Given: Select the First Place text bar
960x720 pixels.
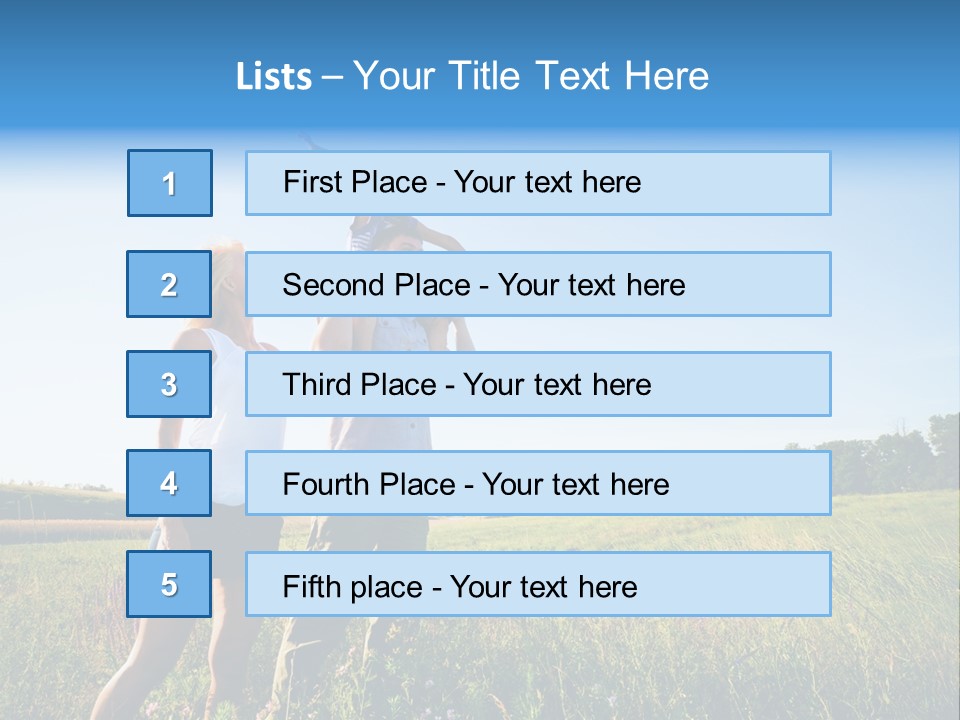Looking at the screenshot, I should click(x=538, y=183).
